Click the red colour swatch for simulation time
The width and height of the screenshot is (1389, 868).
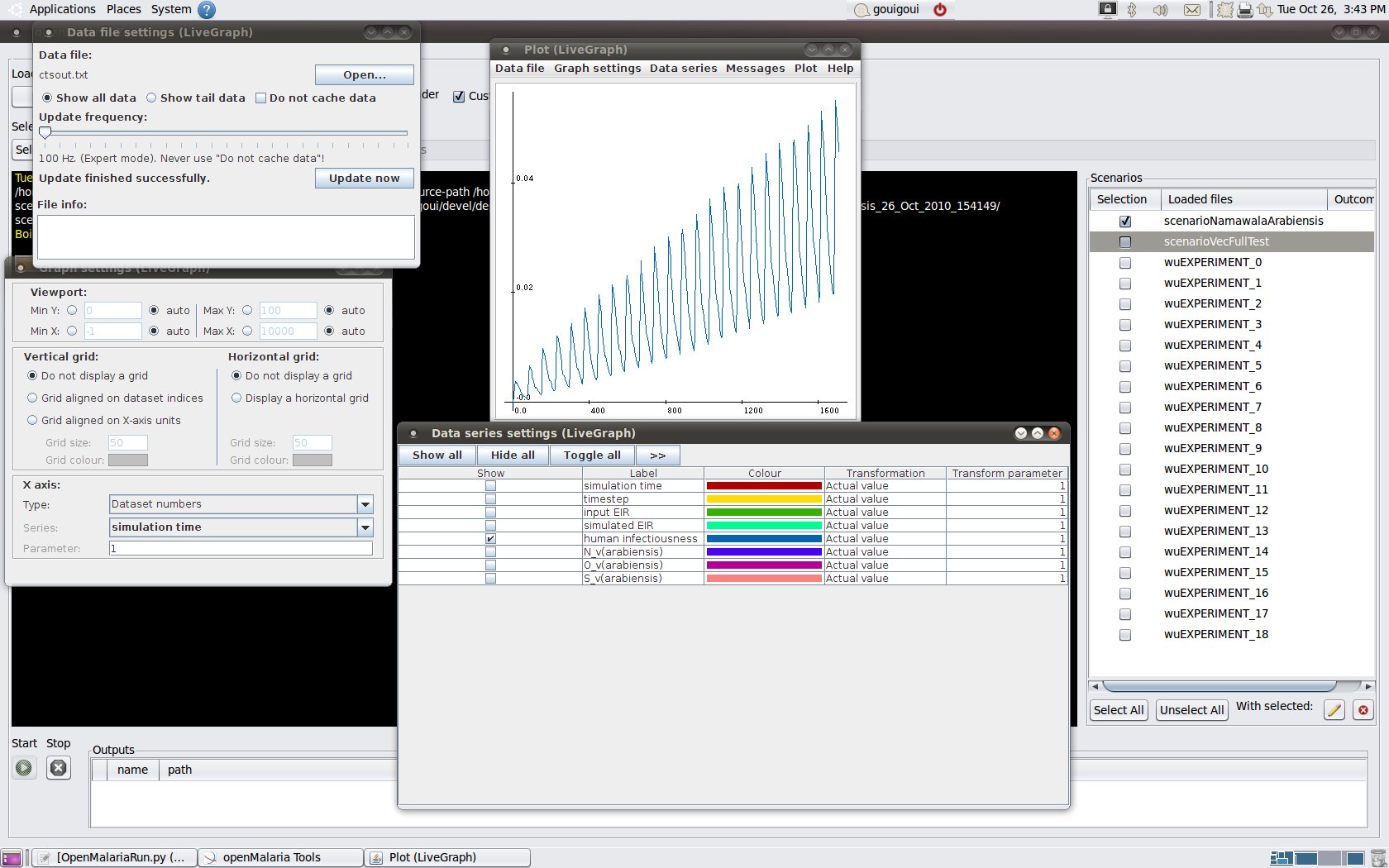(x=764, y=486)
